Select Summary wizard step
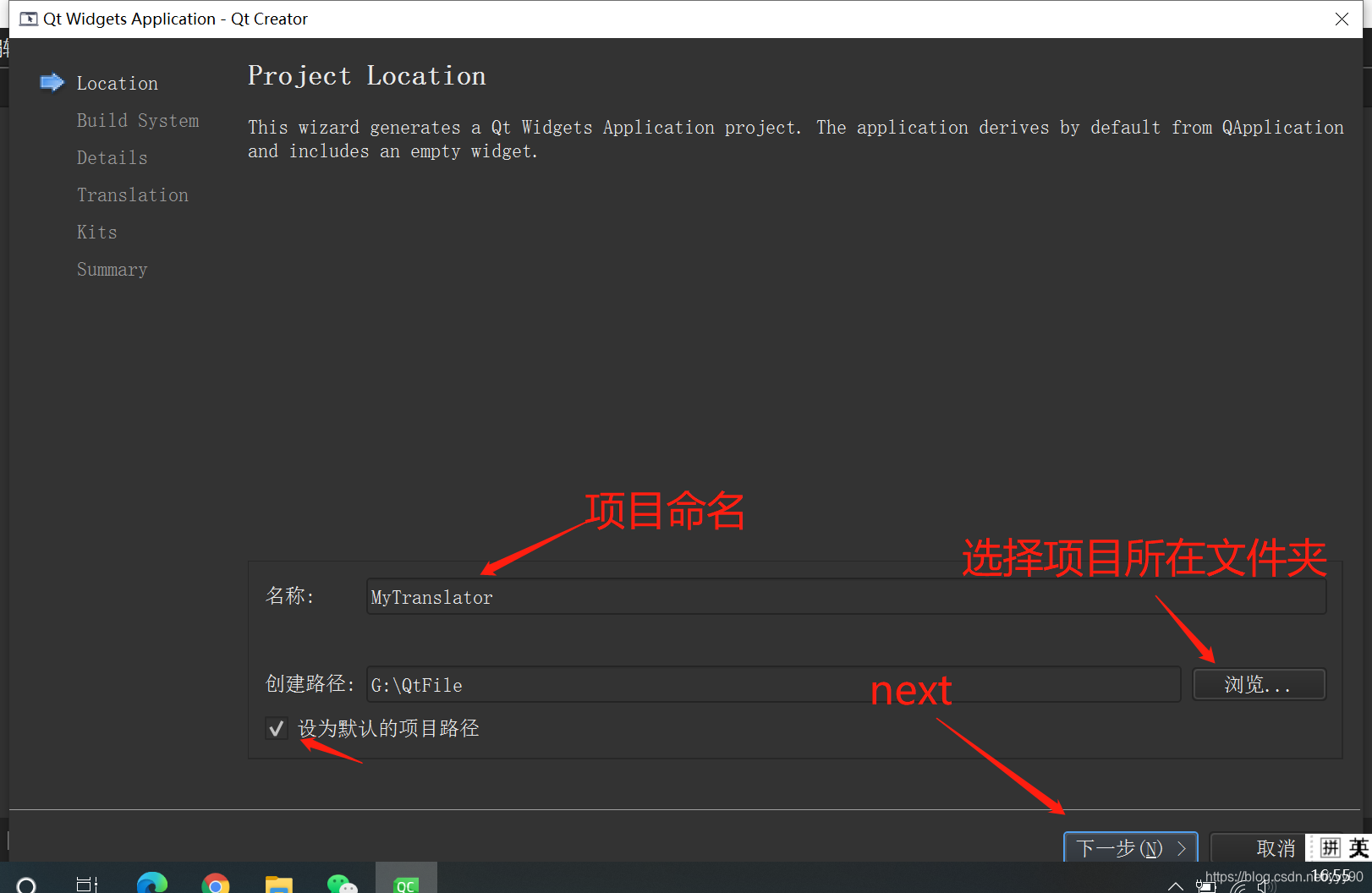 [x=112, y=269]
